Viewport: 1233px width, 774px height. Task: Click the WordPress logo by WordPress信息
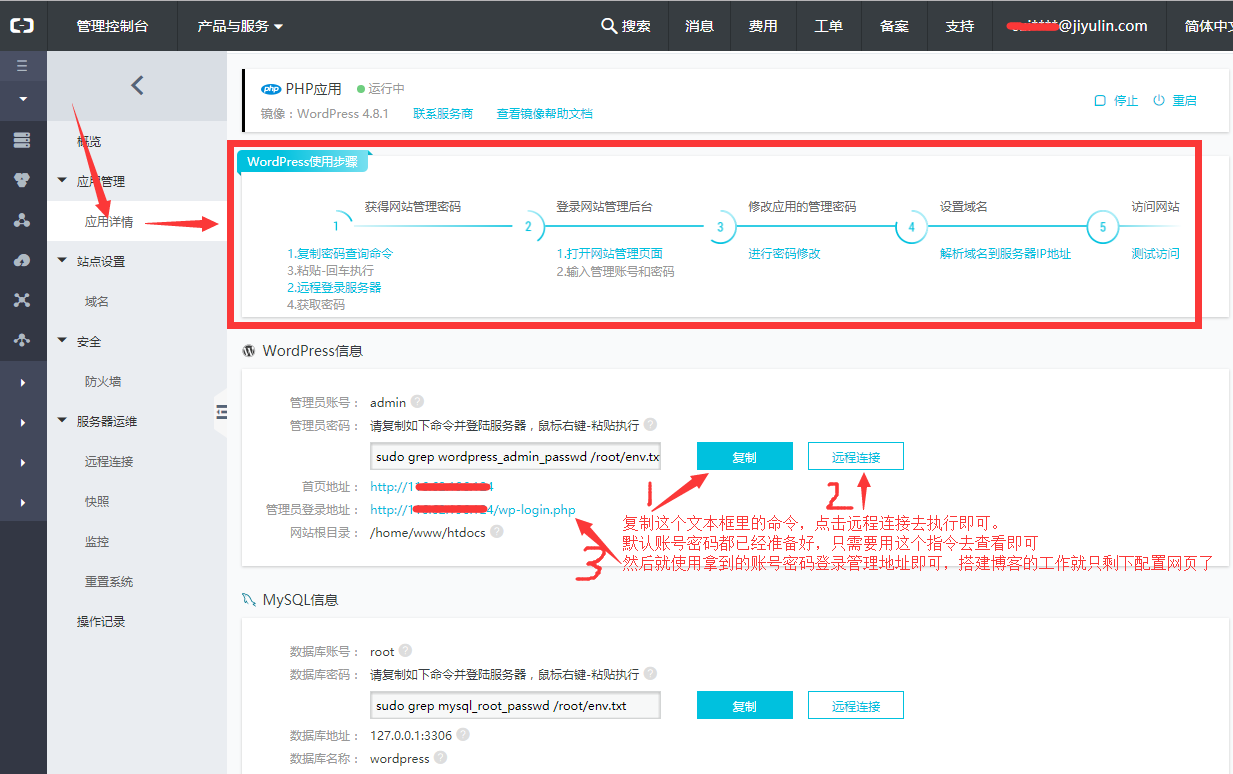249,351
